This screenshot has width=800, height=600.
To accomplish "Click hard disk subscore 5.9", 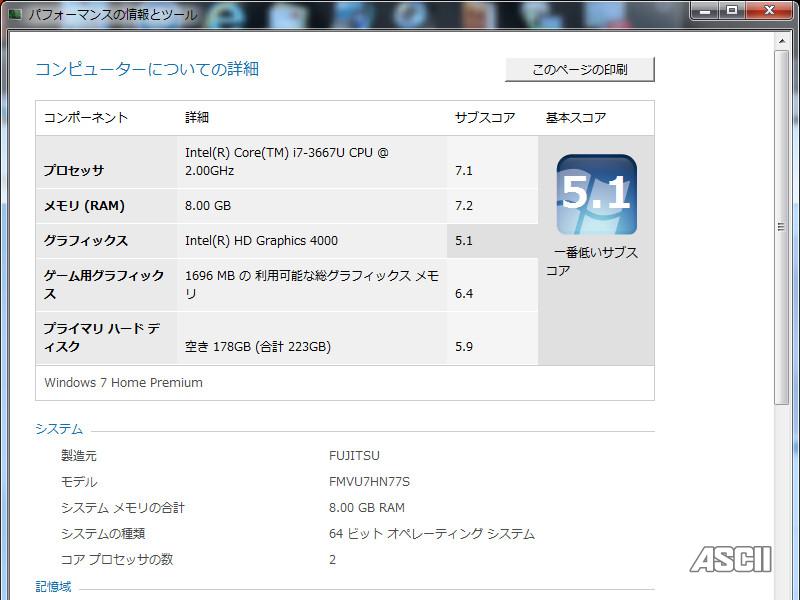I will pyautogui.click(x=464, y=346).
